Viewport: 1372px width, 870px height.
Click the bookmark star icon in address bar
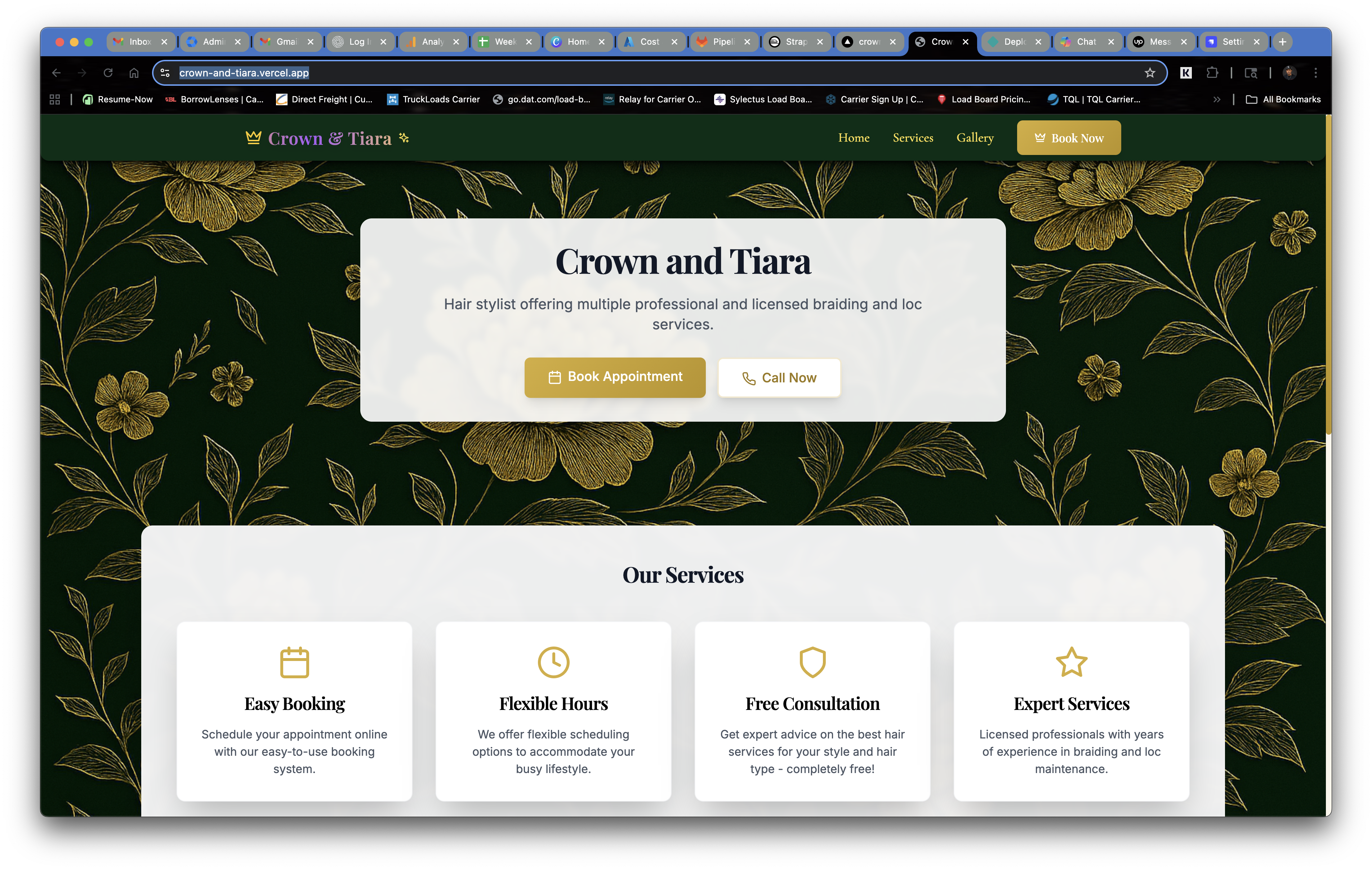[1150, 73]
